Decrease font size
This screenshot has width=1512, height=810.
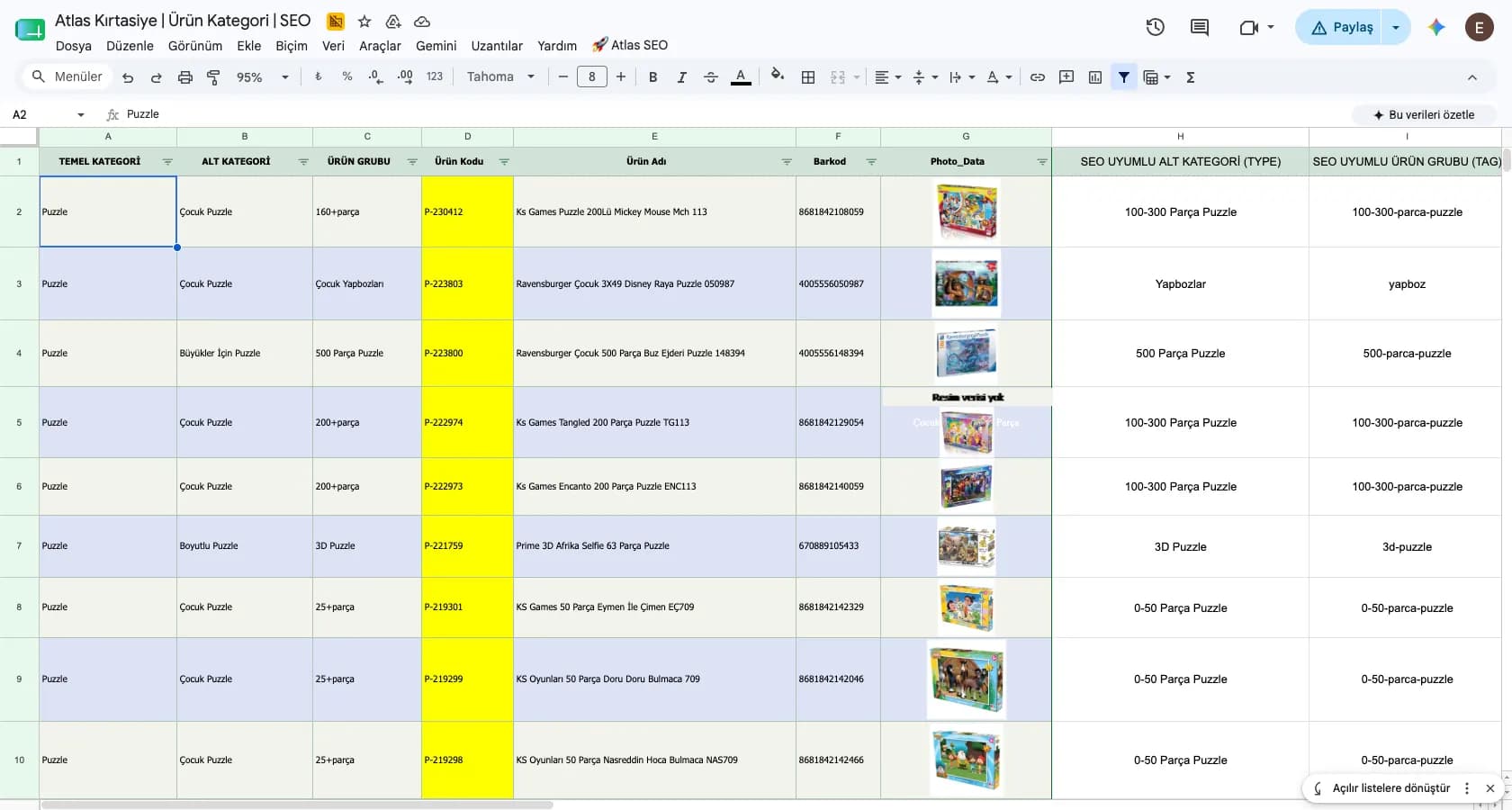pos(562,77)
